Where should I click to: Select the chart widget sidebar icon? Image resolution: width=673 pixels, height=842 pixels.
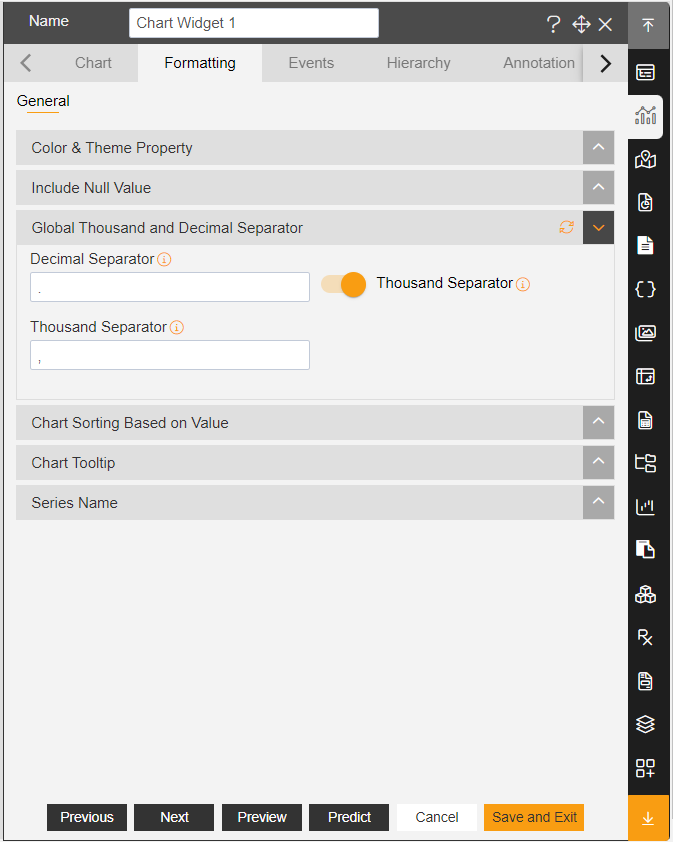(x=645, y=115)
